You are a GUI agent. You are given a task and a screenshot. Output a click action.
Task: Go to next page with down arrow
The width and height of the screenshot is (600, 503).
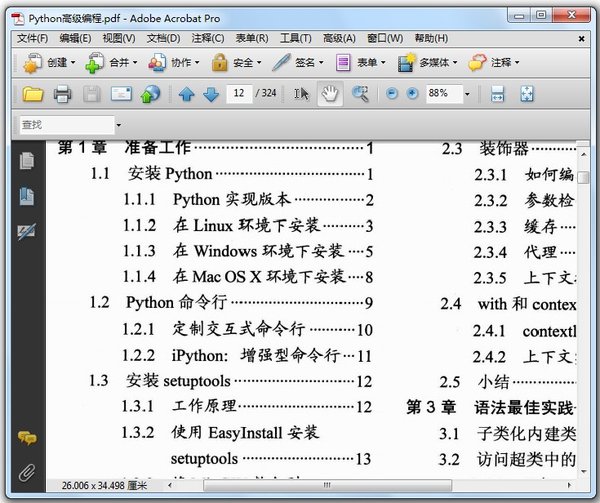[x=211, y=94]
